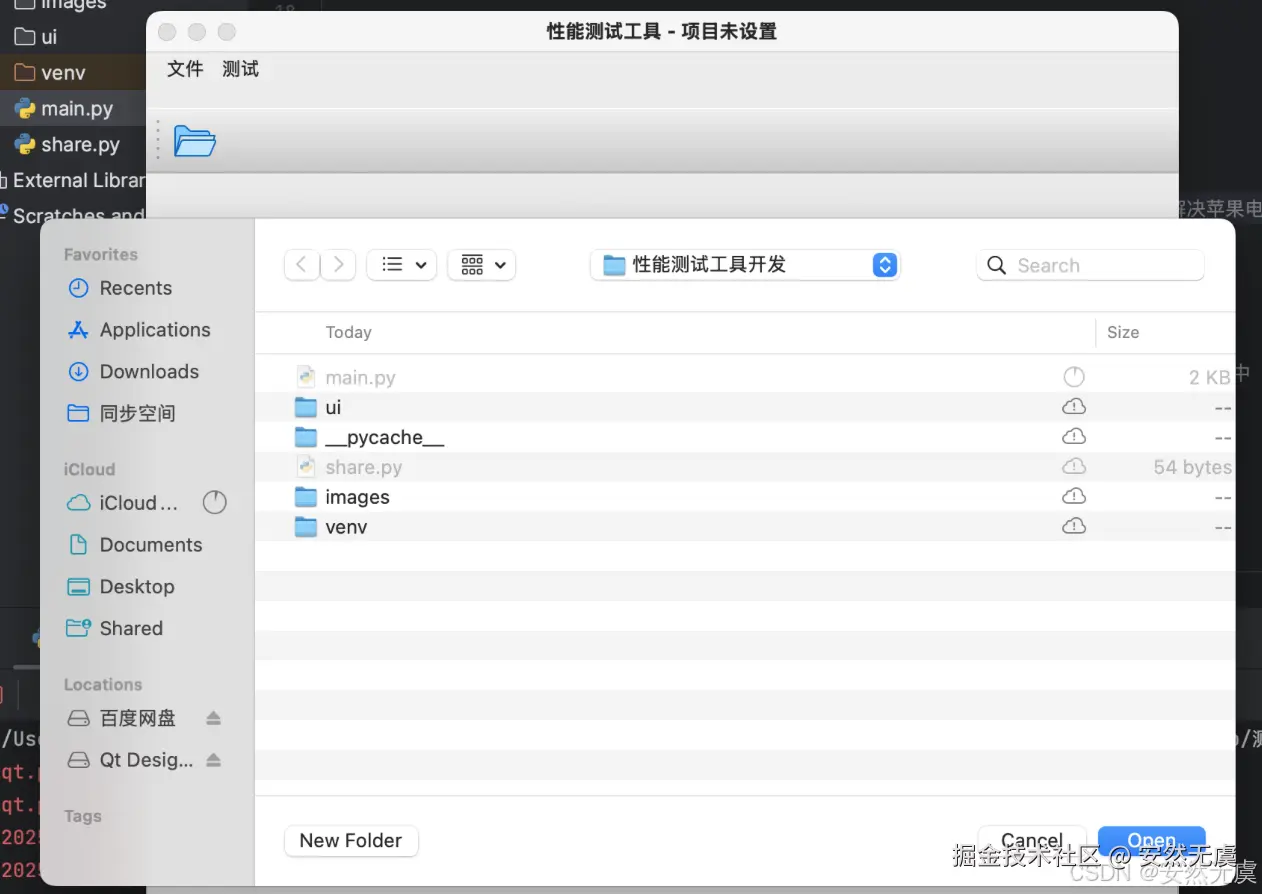This screenshot has width=1262, height=894.
Task: Select 同步空间 in the sidebar
Action: (x=137, y=413)
